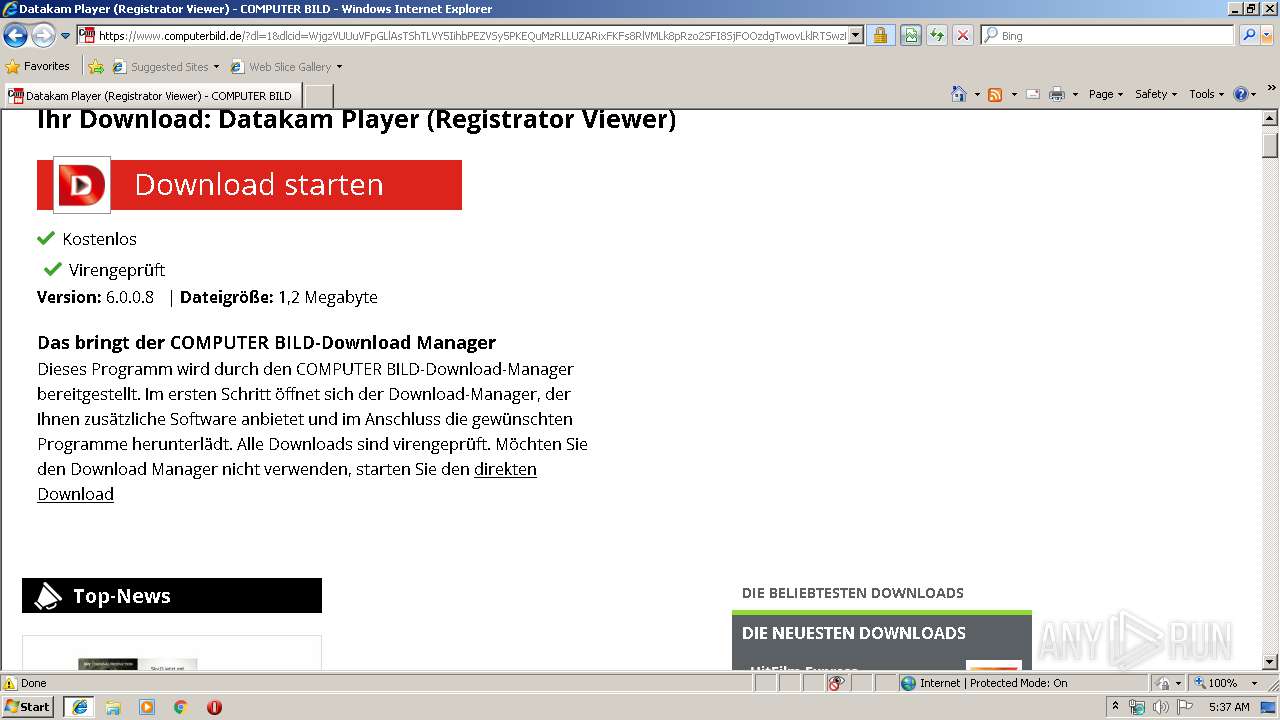Open search provider dropdown arrow
1280x720 pixels.
(x=1267, y=36)
